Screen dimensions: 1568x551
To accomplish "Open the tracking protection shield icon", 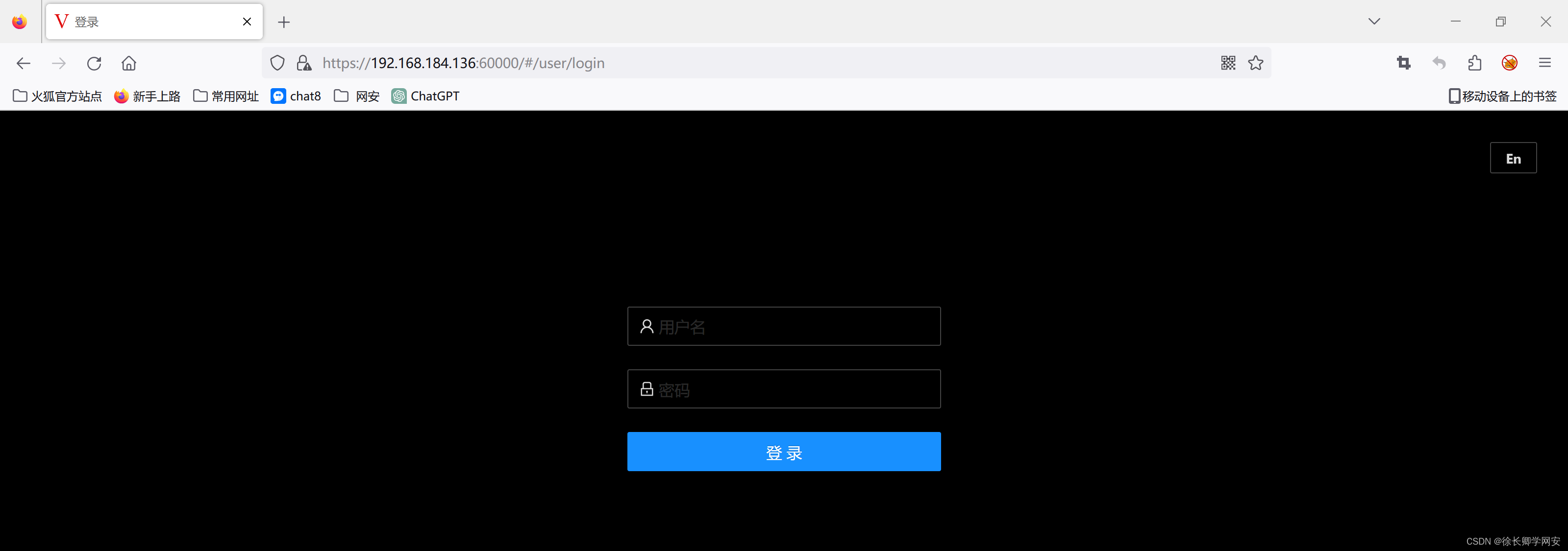I will tap(277, 63).
